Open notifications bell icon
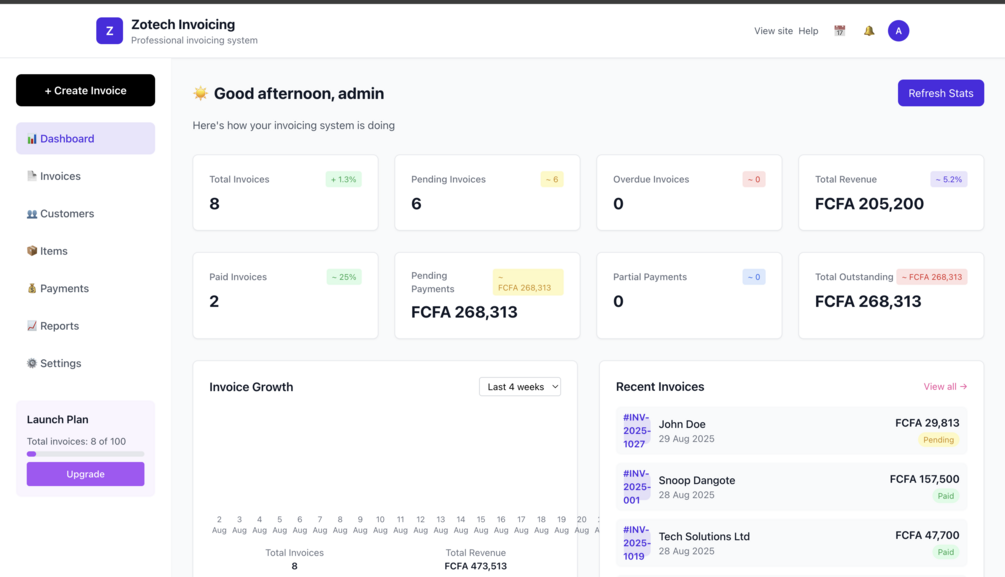The height and width of the screenshot is (577, 1005). (868, 31)
